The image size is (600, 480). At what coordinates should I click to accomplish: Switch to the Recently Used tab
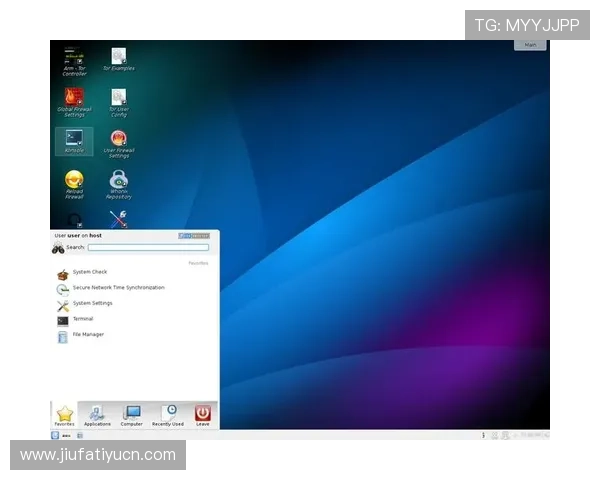pyautogui.click(x=168, y=415)
